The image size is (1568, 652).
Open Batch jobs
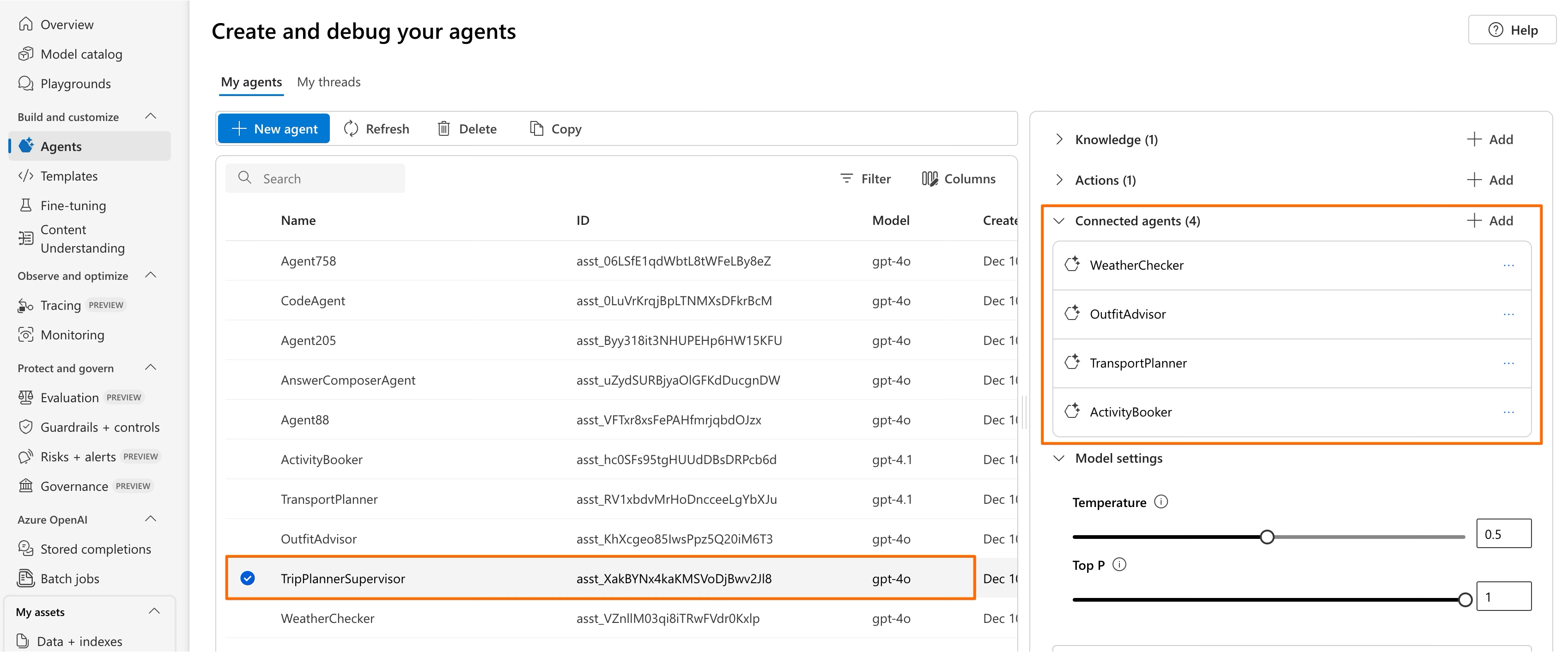click(69, 579)
